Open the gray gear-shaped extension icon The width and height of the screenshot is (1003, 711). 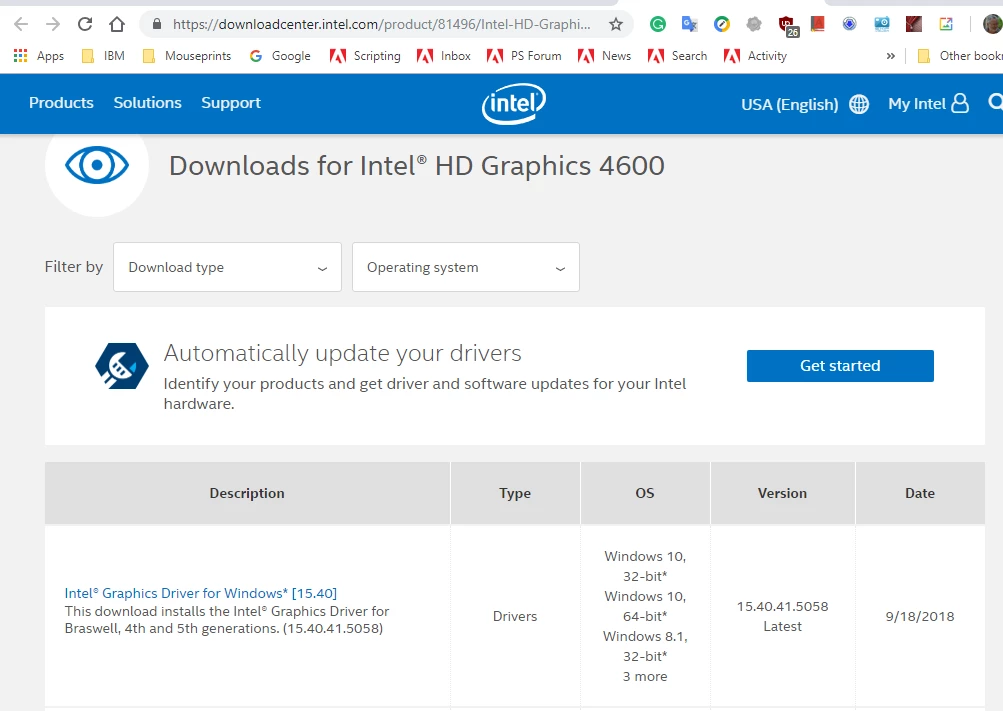tap(754, 24)
